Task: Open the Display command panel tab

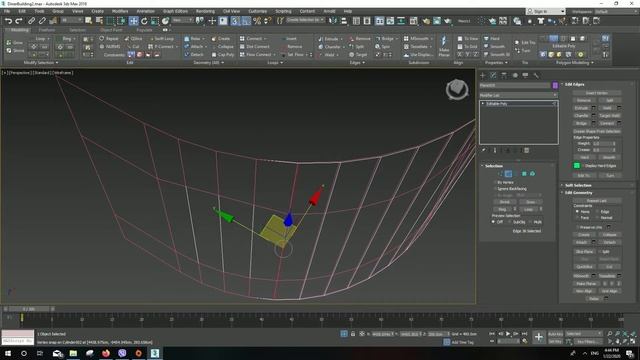Action: [x=526, y=76]
